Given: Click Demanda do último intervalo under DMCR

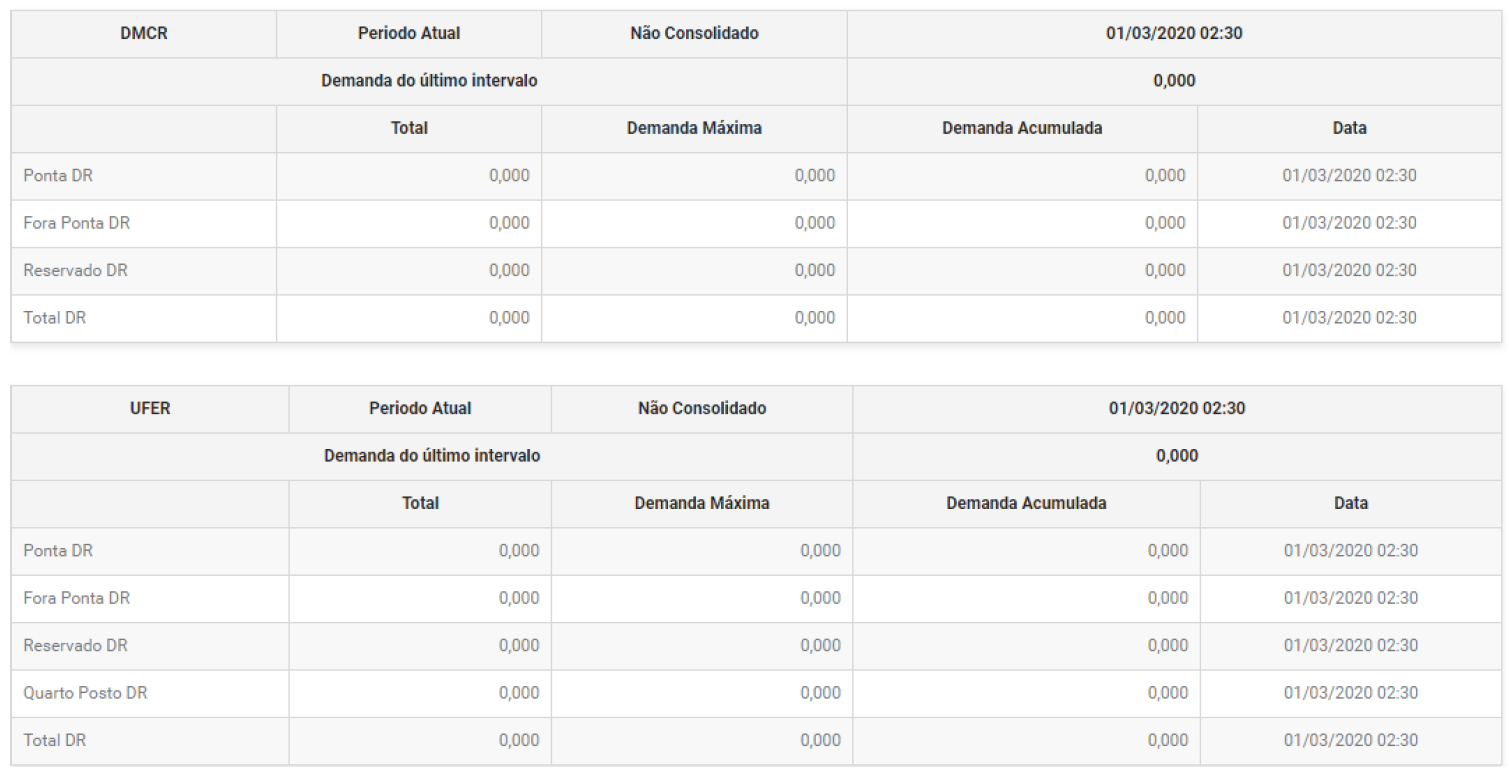Looking at the screenshot, I should point(429,81).
